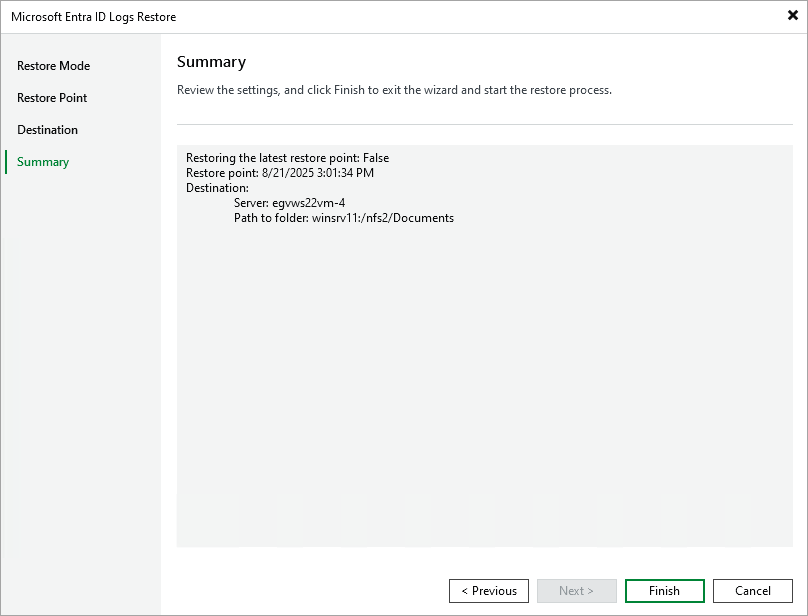The image size is (808, 616).
Task: Click the Destination label in summary
Action: pos(217,187)
